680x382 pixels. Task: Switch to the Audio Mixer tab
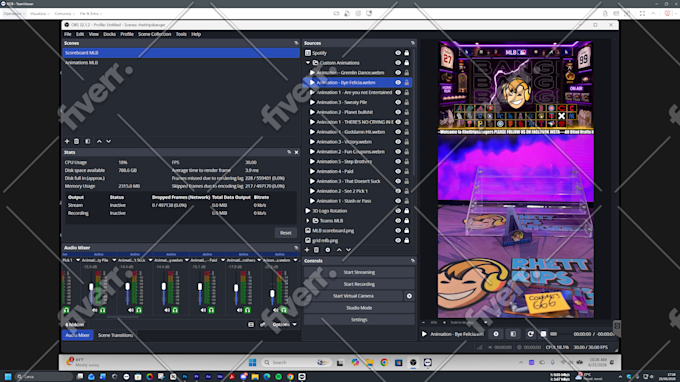[x=78, y=335]
